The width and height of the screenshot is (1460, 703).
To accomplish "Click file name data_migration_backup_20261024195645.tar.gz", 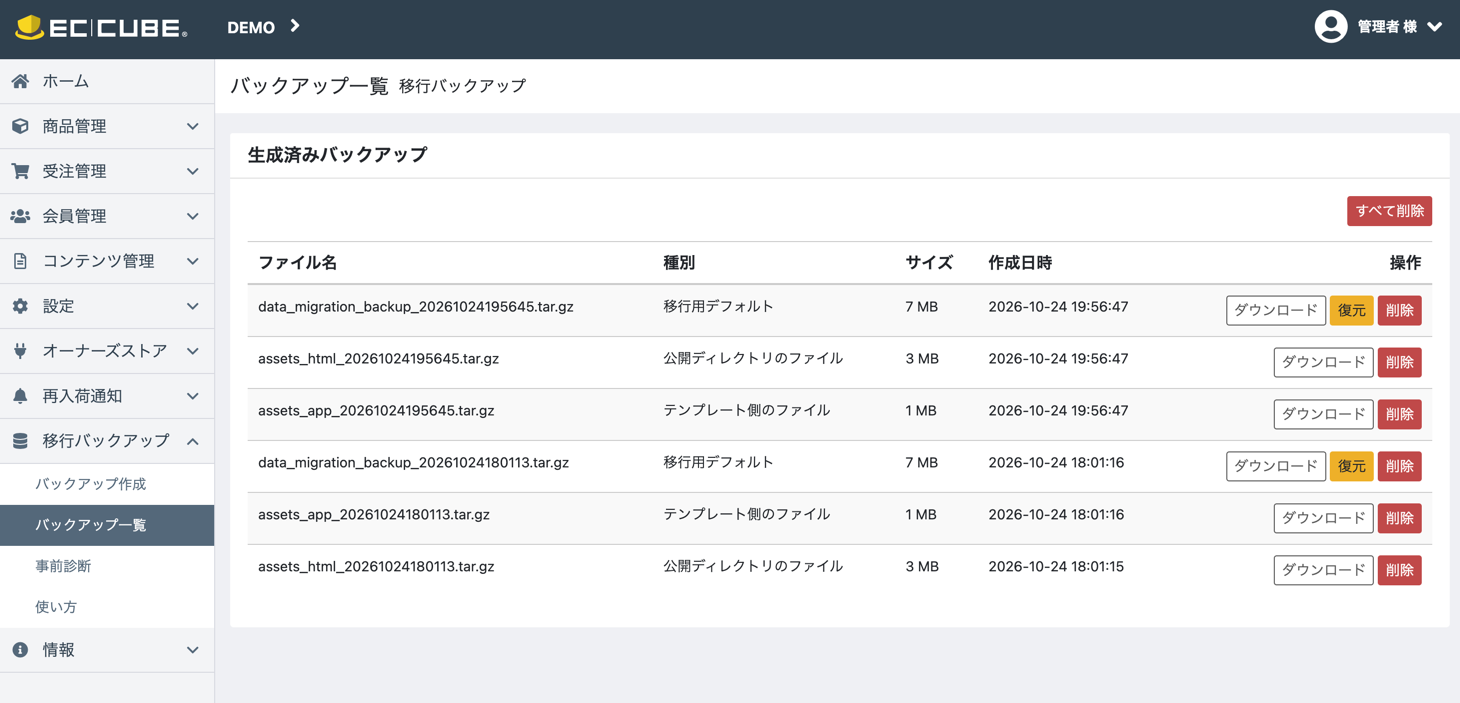I will pyautogui.click(x=416, y=307).
